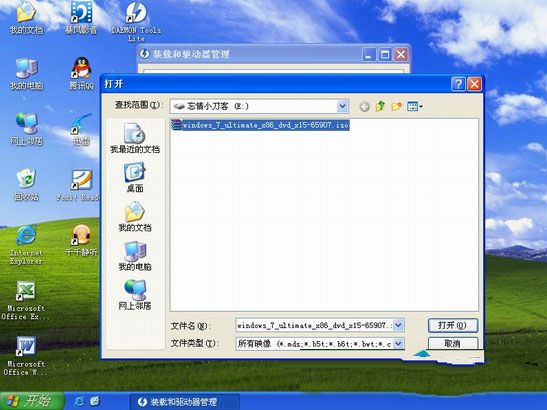Open the Views menu icon
Viewport: 547px width, 410px height.
click(x=415, y=106)
